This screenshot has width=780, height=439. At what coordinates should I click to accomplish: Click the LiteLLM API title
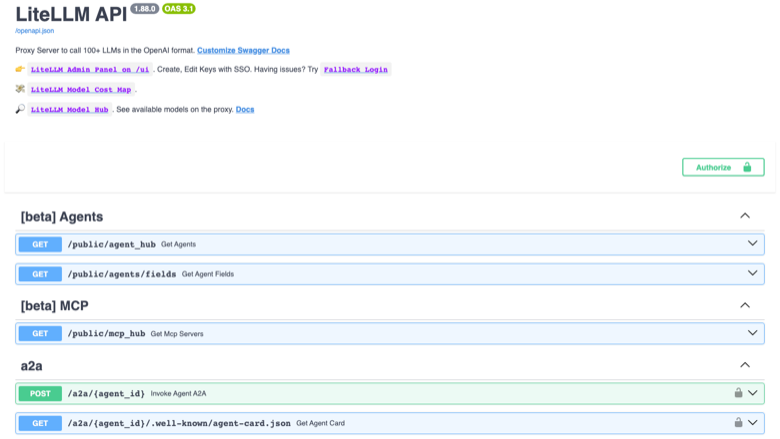click(71, 14)
